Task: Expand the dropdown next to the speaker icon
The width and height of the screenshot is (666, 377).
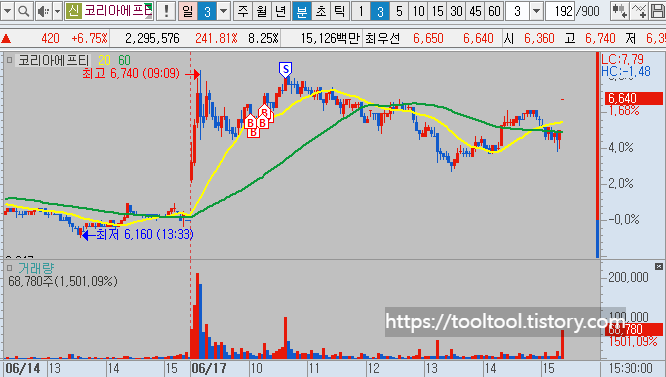Action: tap(57, 11)
